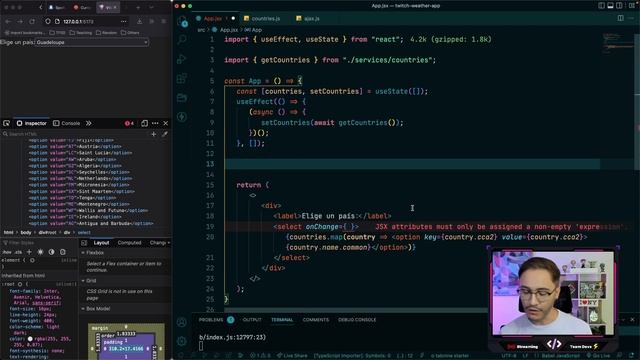Switch to the Computed tab in DevTools sidebar

coord(129,243)
